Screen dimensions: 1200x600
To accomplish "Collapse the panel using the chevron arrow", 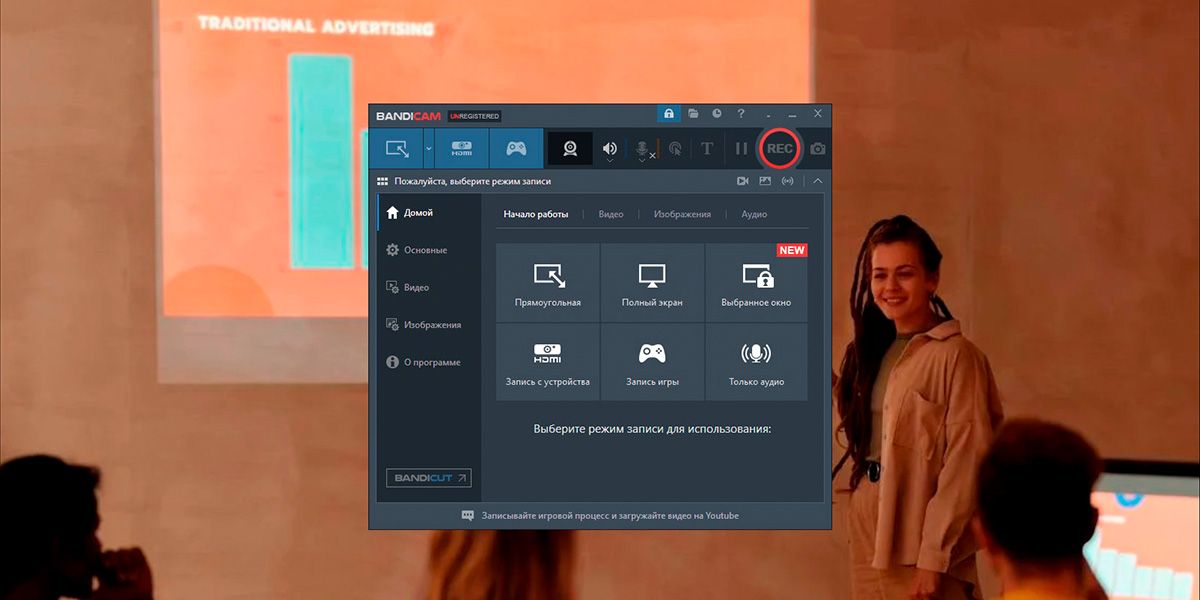I will (817, 181).
